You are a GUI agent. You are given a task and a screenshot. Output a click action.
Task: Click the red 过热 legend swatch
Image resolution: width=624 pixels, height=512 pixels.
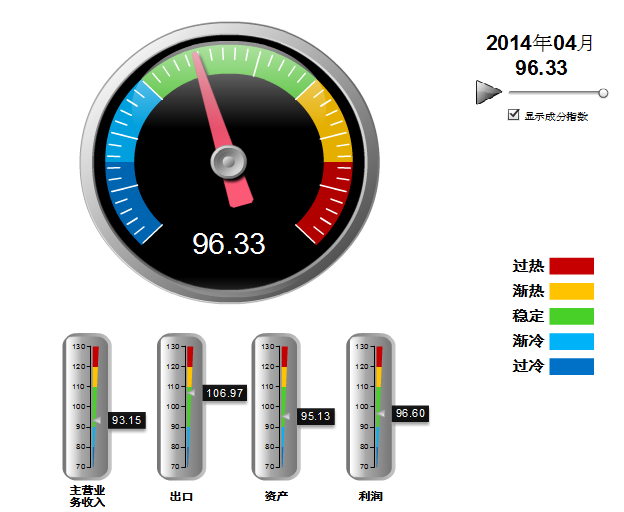[571, 266]
